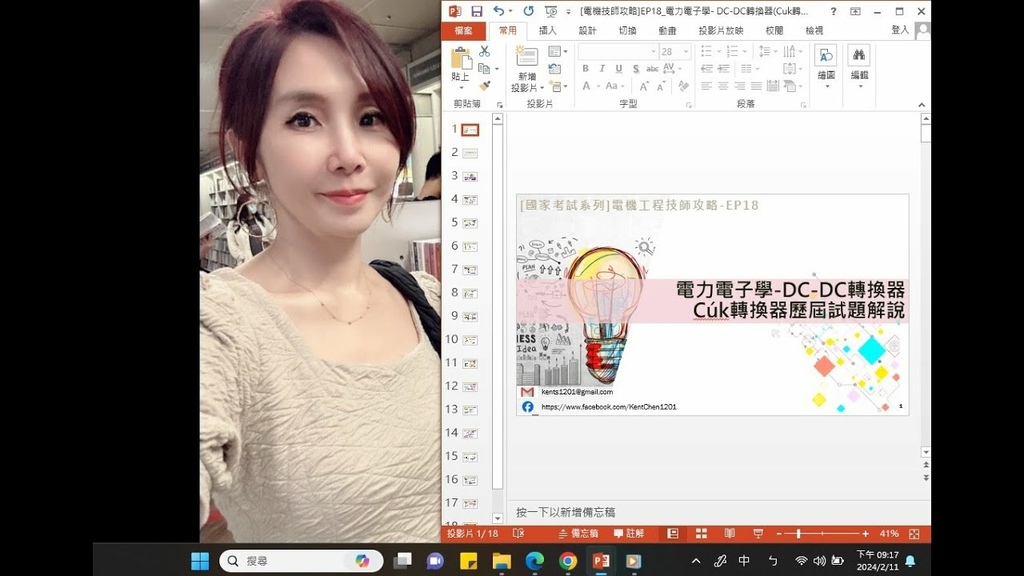Collapse the ribbon with the chevron
This screenshot has height=576, width=1024.
click(921, 104)
